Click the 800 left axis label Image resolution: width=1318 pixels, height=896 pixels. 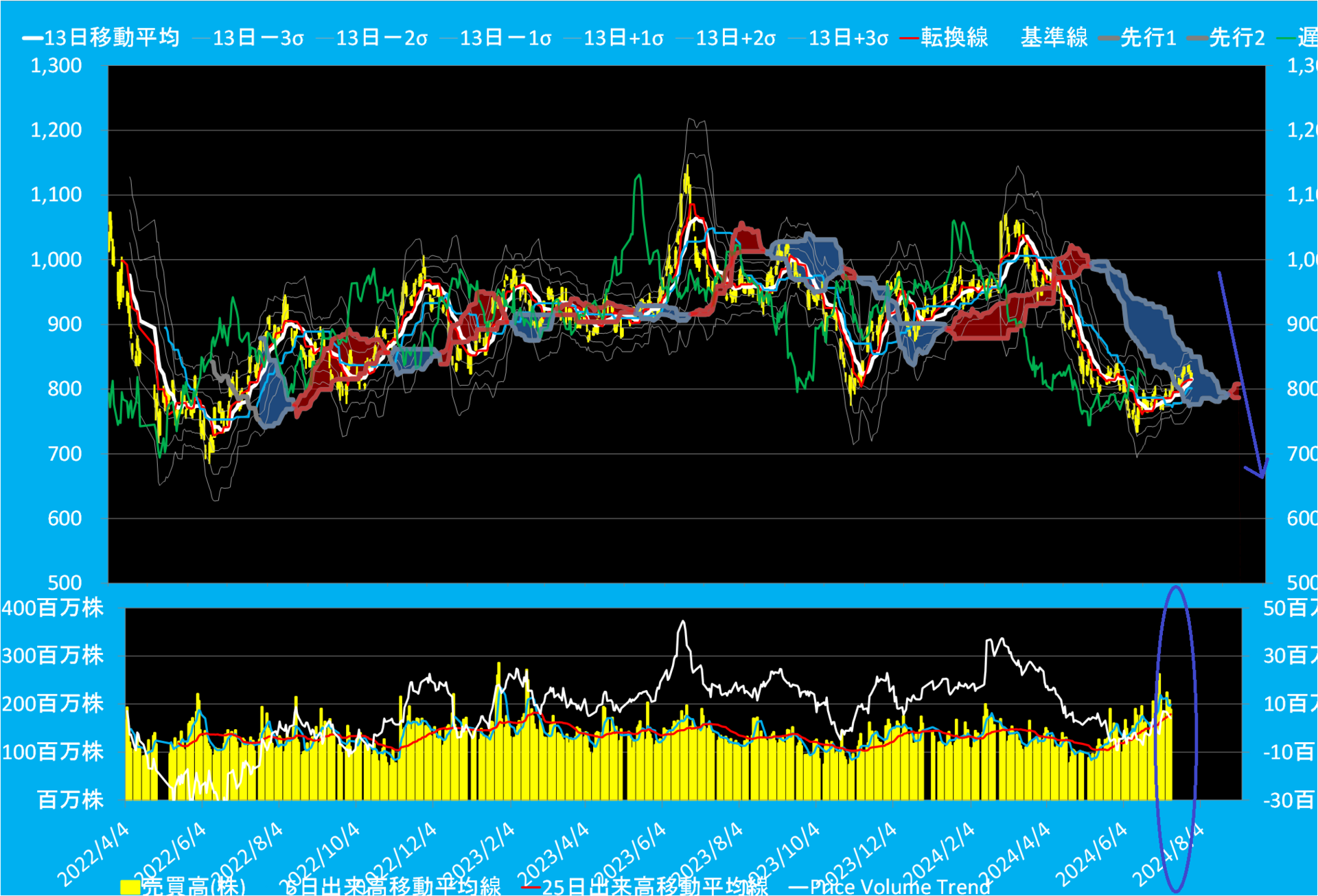[x=65, y=389]
